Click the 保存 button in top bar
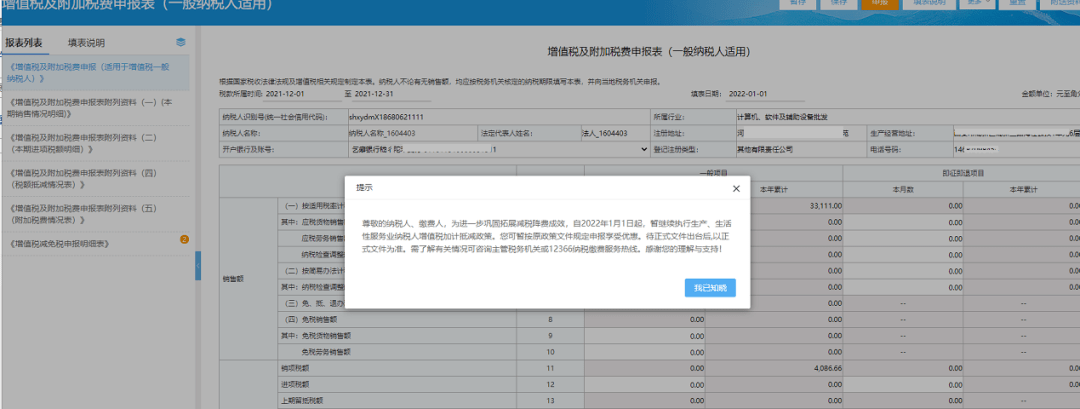 pyautogui.click(x=839, y=2)
